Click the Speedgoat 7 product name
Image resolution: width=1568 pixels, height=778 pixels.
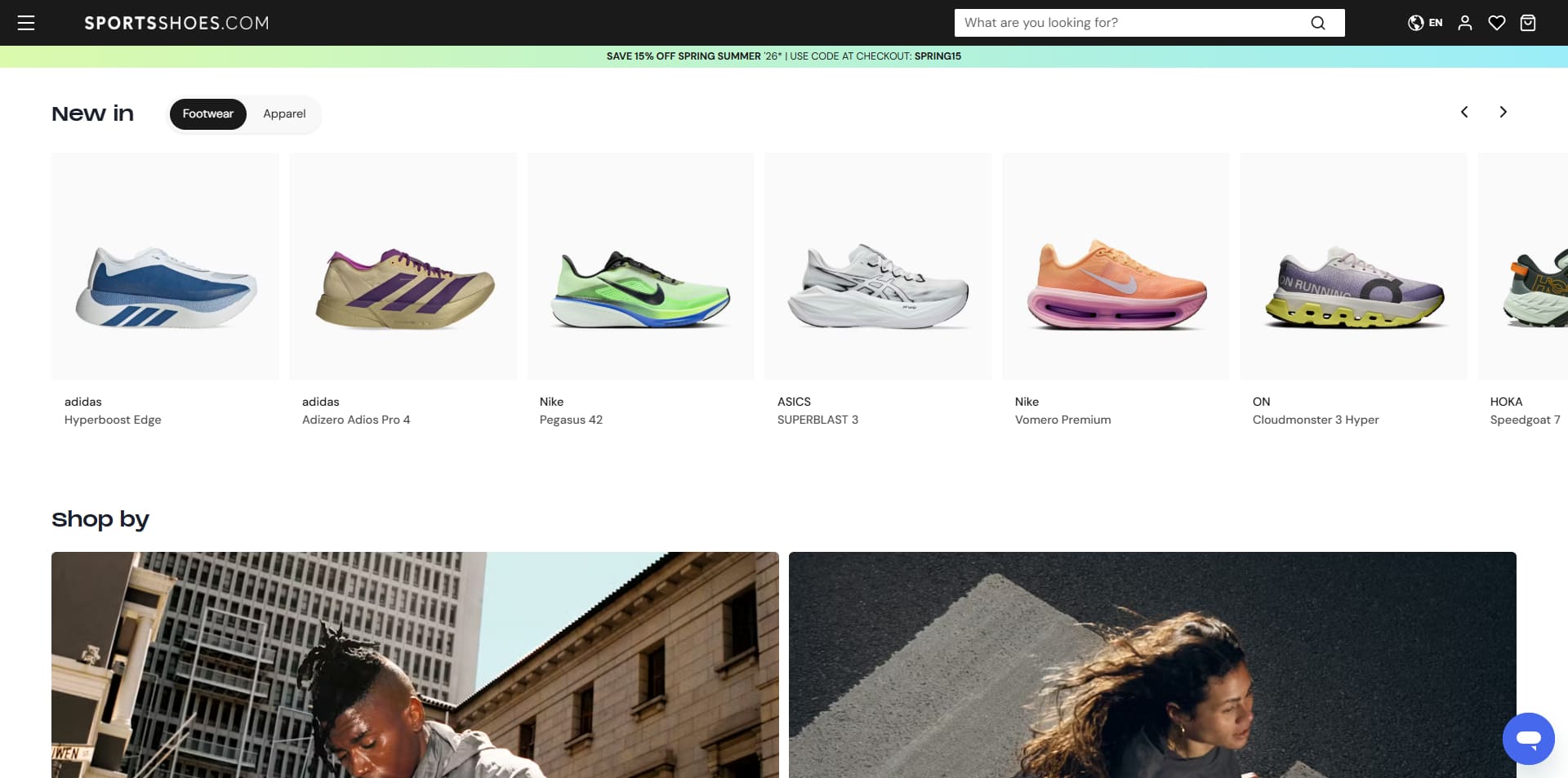click(x=1525, y=420)
